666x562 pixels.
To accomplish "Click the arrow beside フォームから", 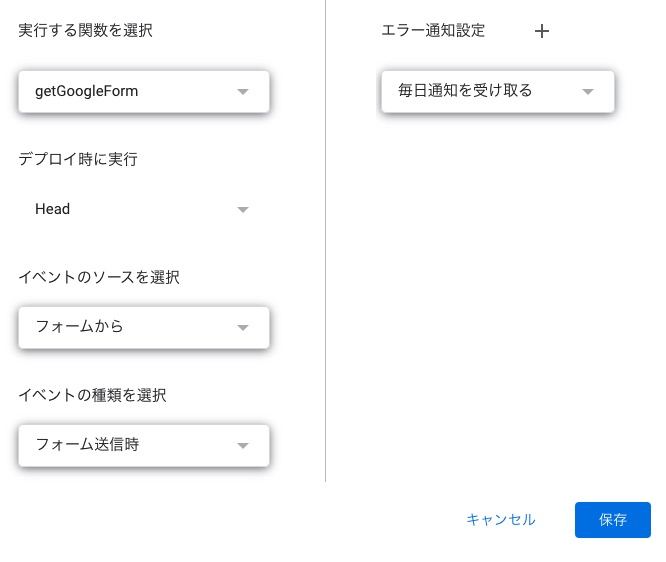I will (242, 328).
